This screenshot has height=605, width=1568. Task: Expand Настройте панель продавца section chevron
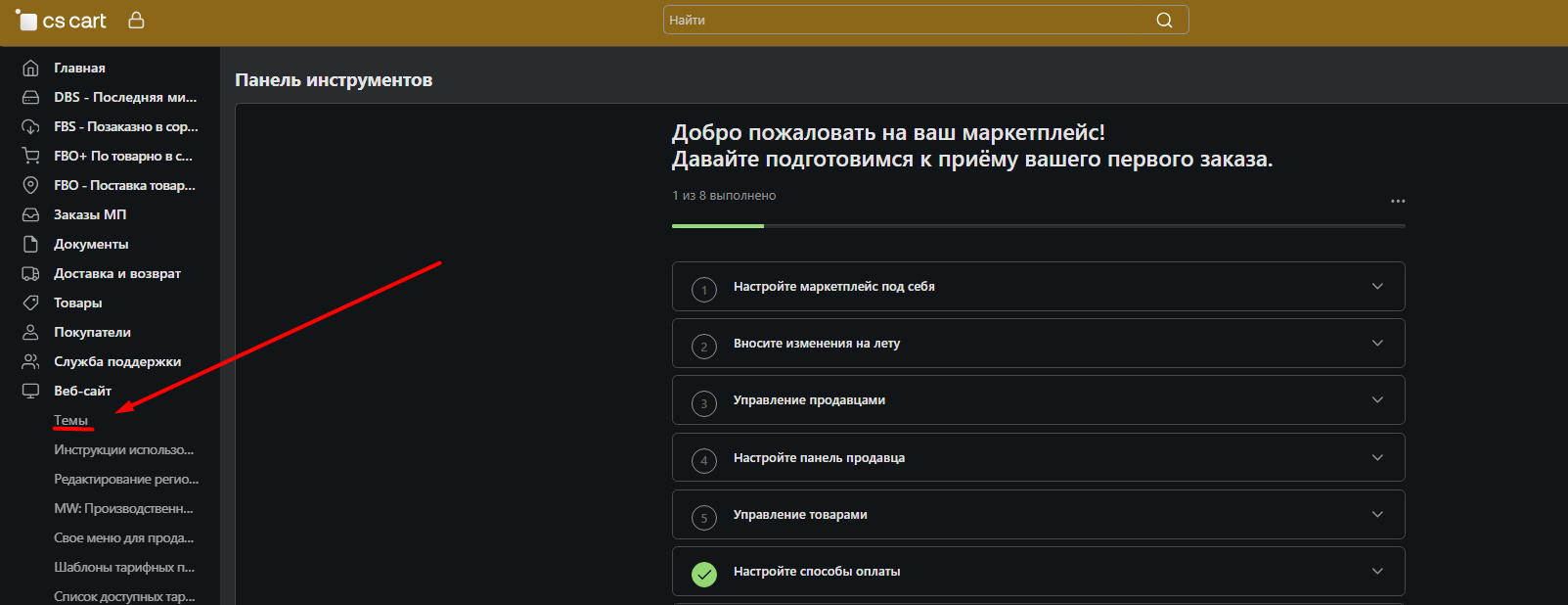point(1377,457)
